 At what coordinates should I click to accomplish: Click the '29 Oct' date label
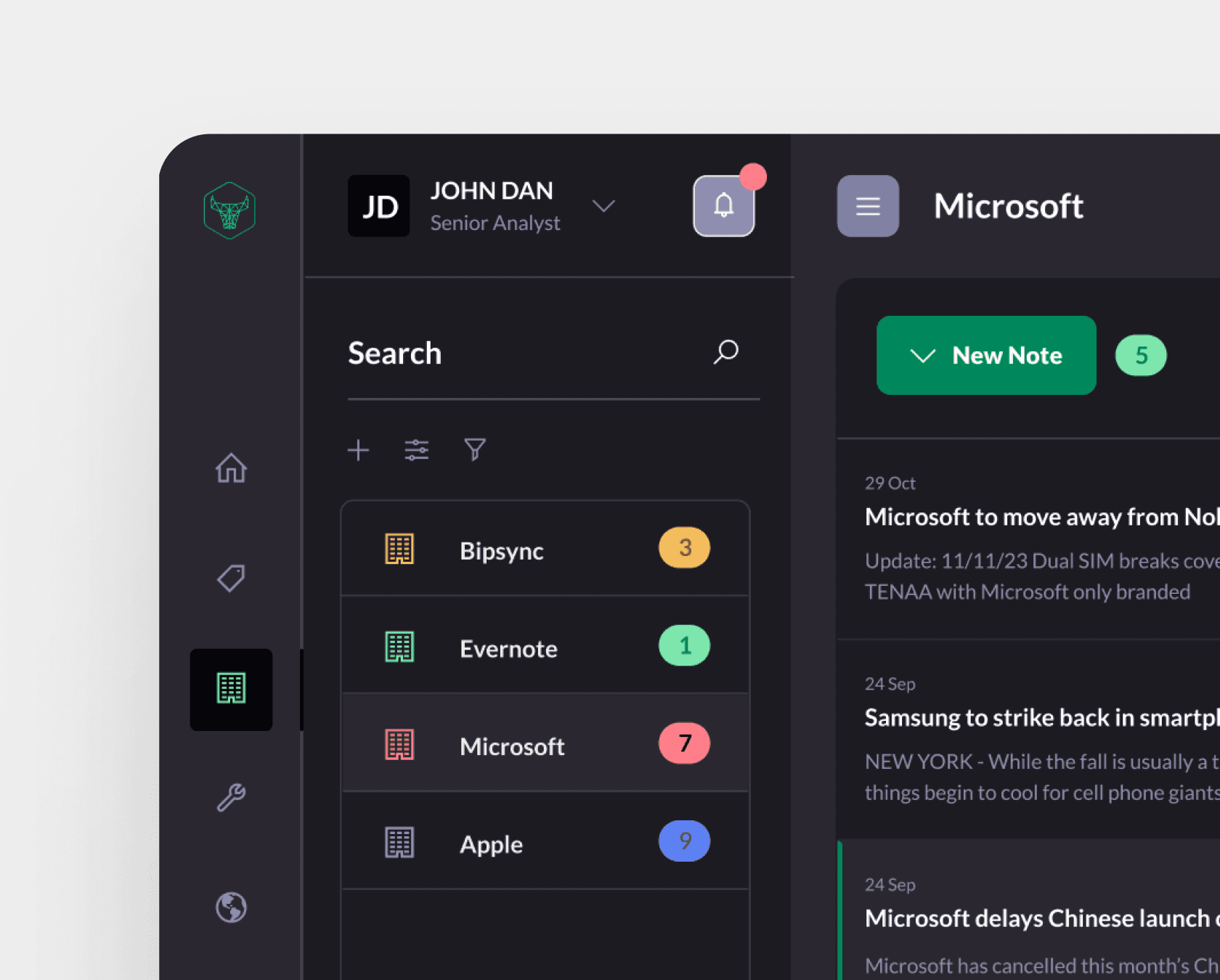890,483
